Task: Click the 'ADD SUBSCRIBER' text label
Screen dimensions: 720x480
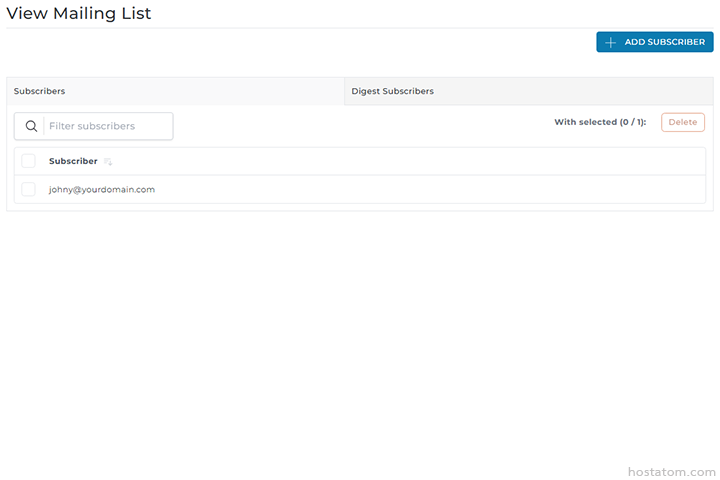Action: tap(664, 42)
